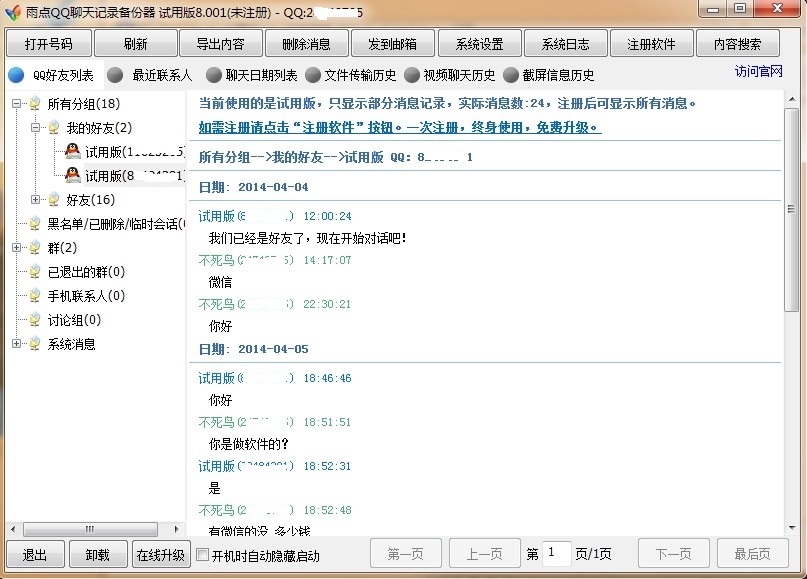
Task: Click the app logo in title bar
Action: coord(12,9)
